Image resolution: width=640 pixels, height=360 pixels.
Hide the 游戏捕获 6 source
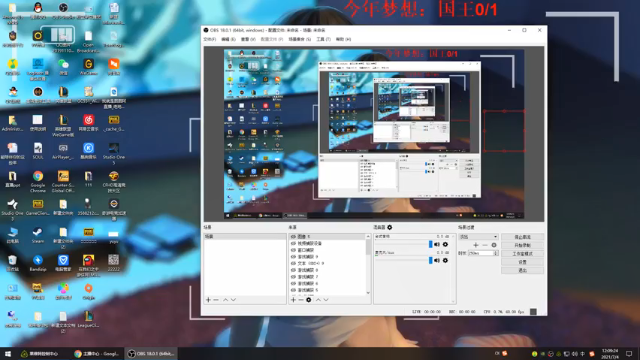pos(293,283)
